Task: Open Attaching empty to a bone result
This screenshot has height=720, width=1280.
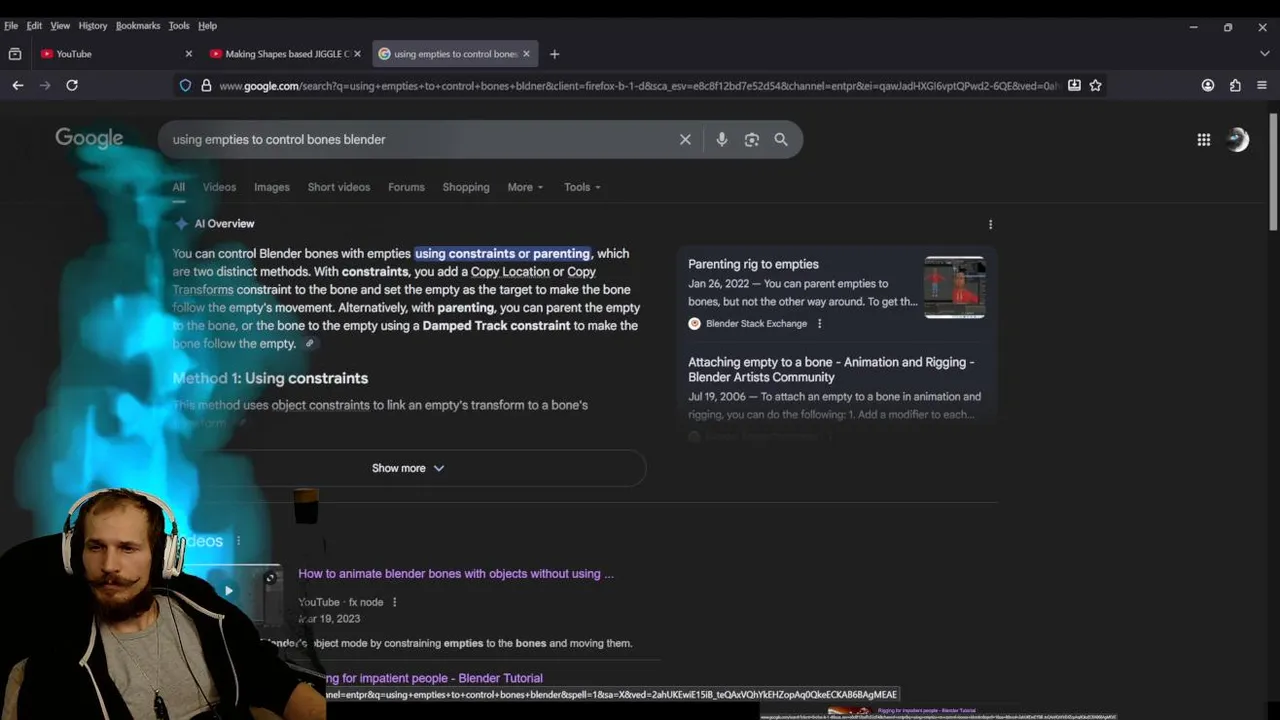Action: (831, 369)
